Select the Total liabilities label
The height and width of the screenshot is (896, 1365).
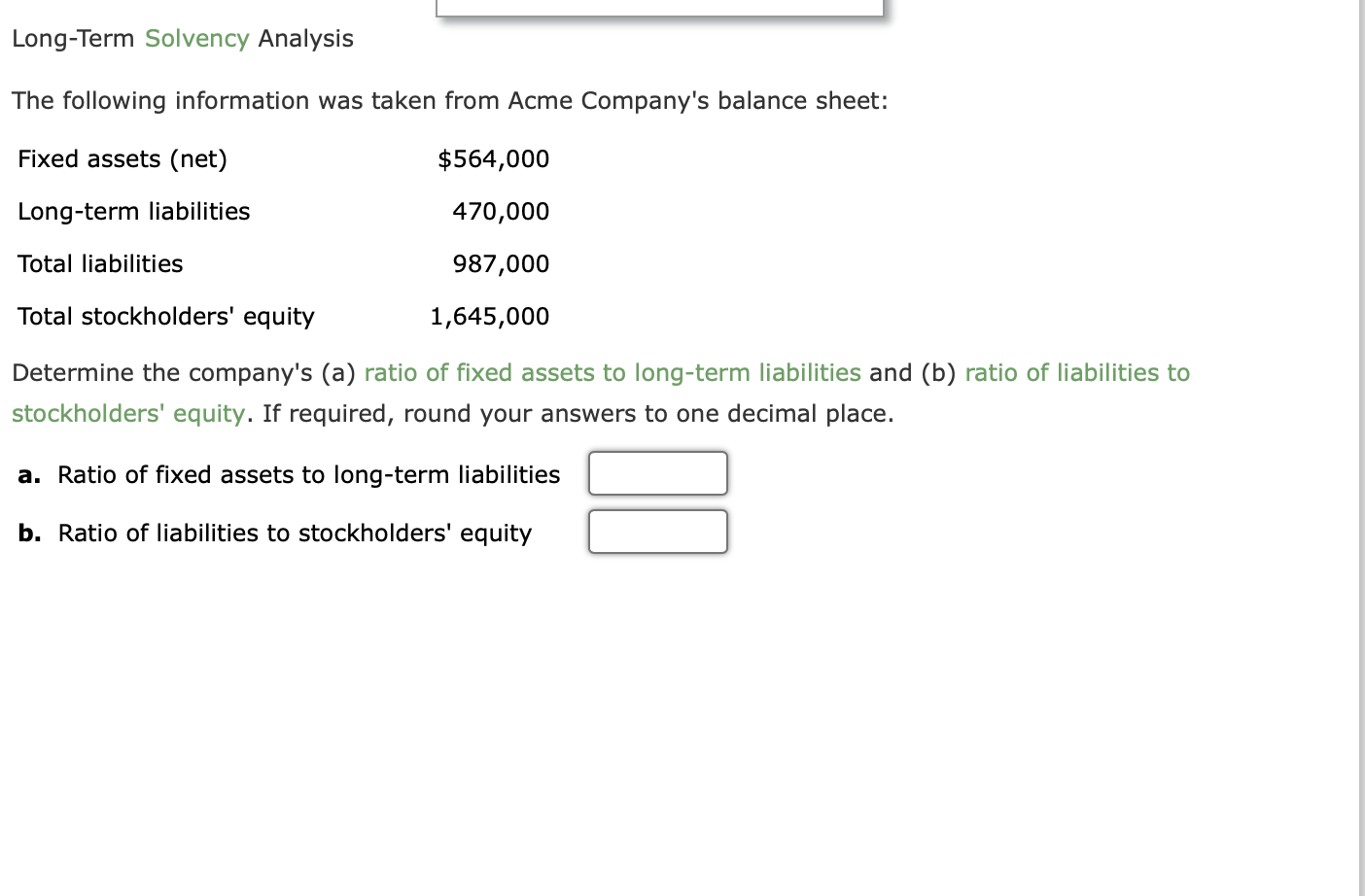(x=99, y=263)
